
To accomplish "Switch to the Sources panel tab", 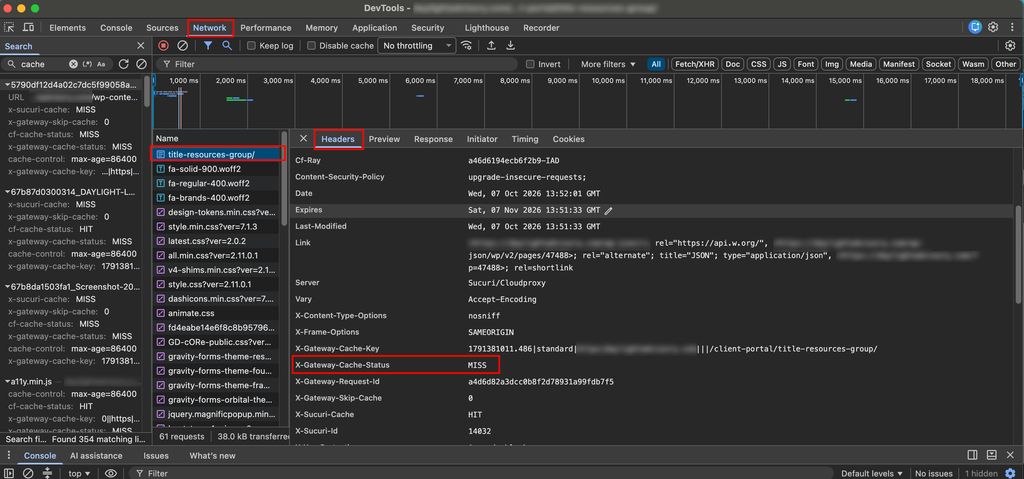I will (162, 27).
